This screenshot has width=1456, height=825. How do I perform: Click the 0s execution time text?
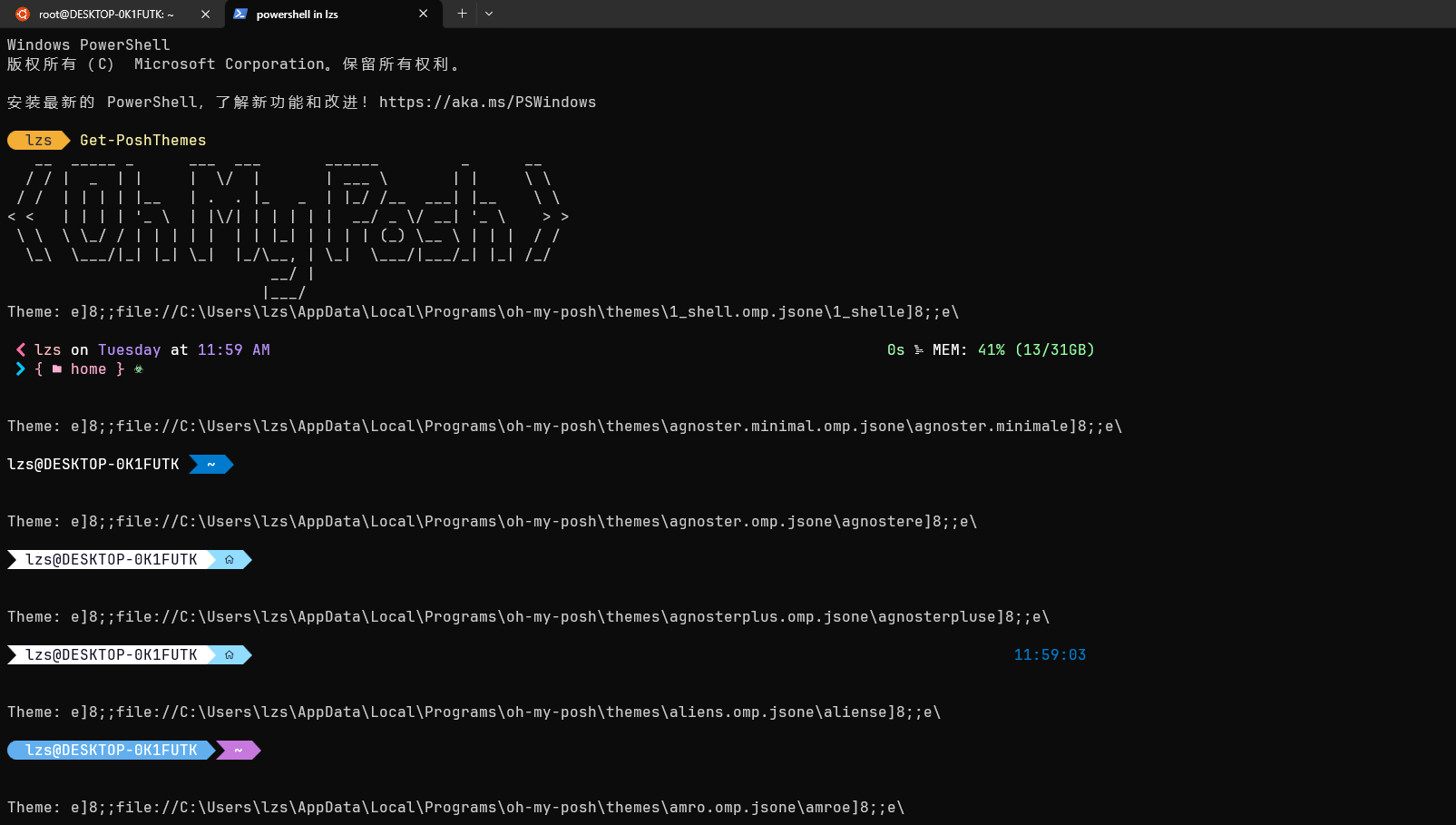896,349
